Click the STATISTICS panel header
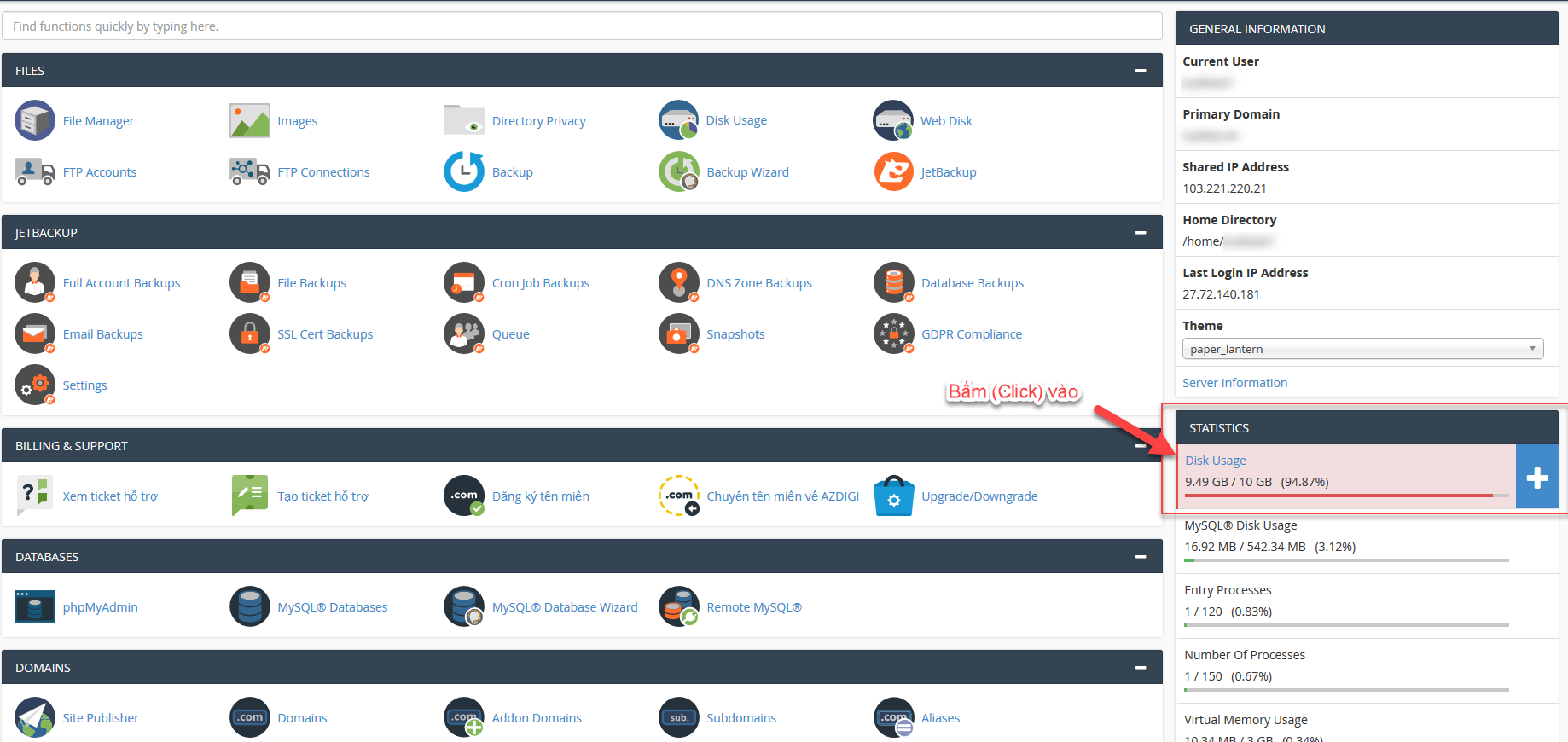 (x=1367, y=427)
